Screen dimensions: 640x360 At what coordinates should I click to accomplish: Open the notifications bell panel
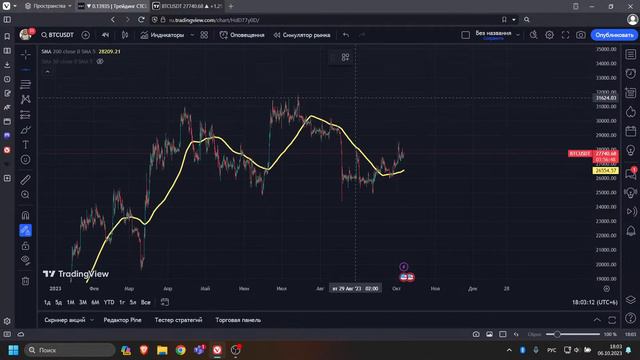point(631,231)
